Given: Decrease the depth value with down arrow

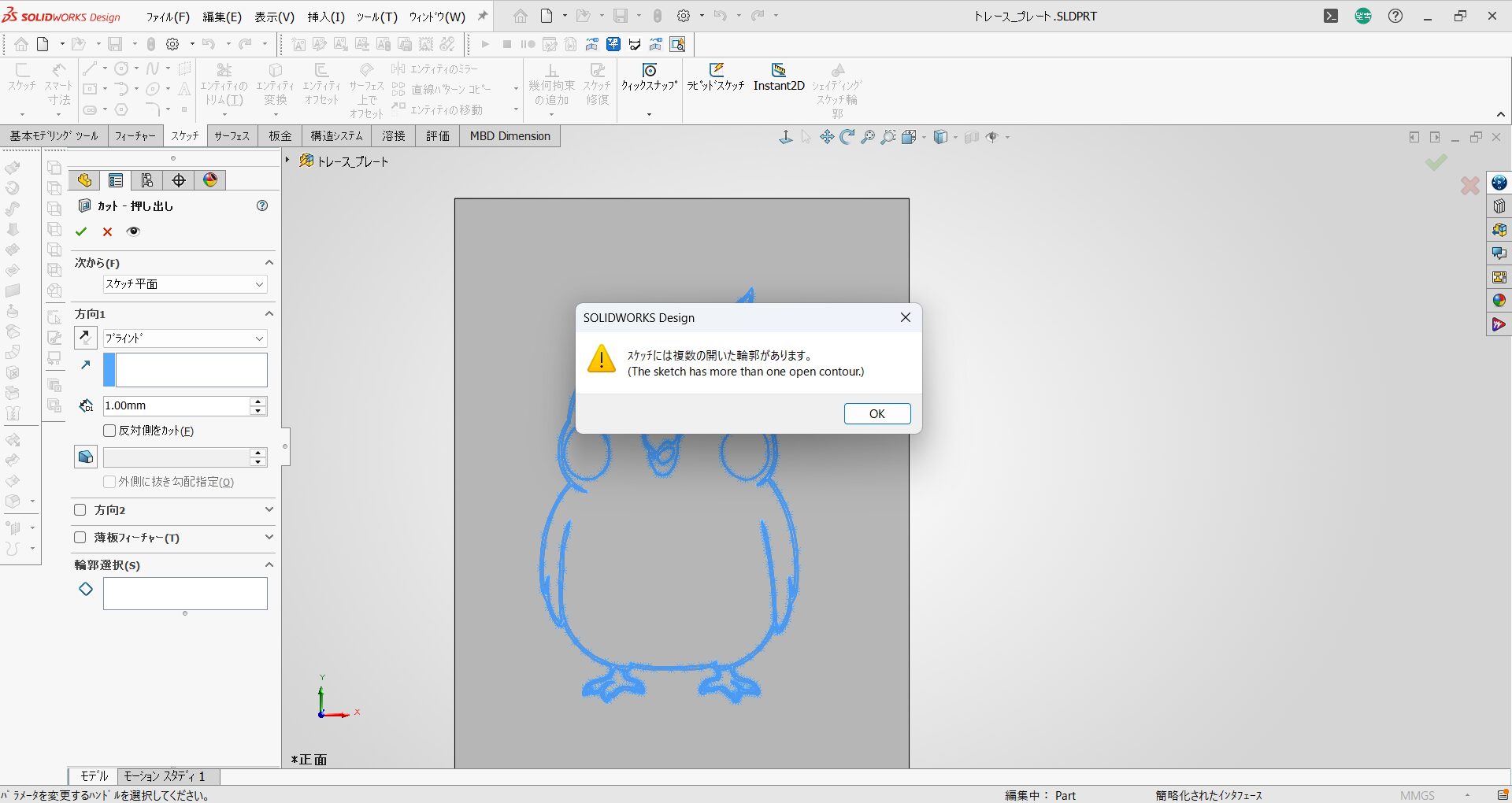Looking at the screenshot, I should pos(258,411).
